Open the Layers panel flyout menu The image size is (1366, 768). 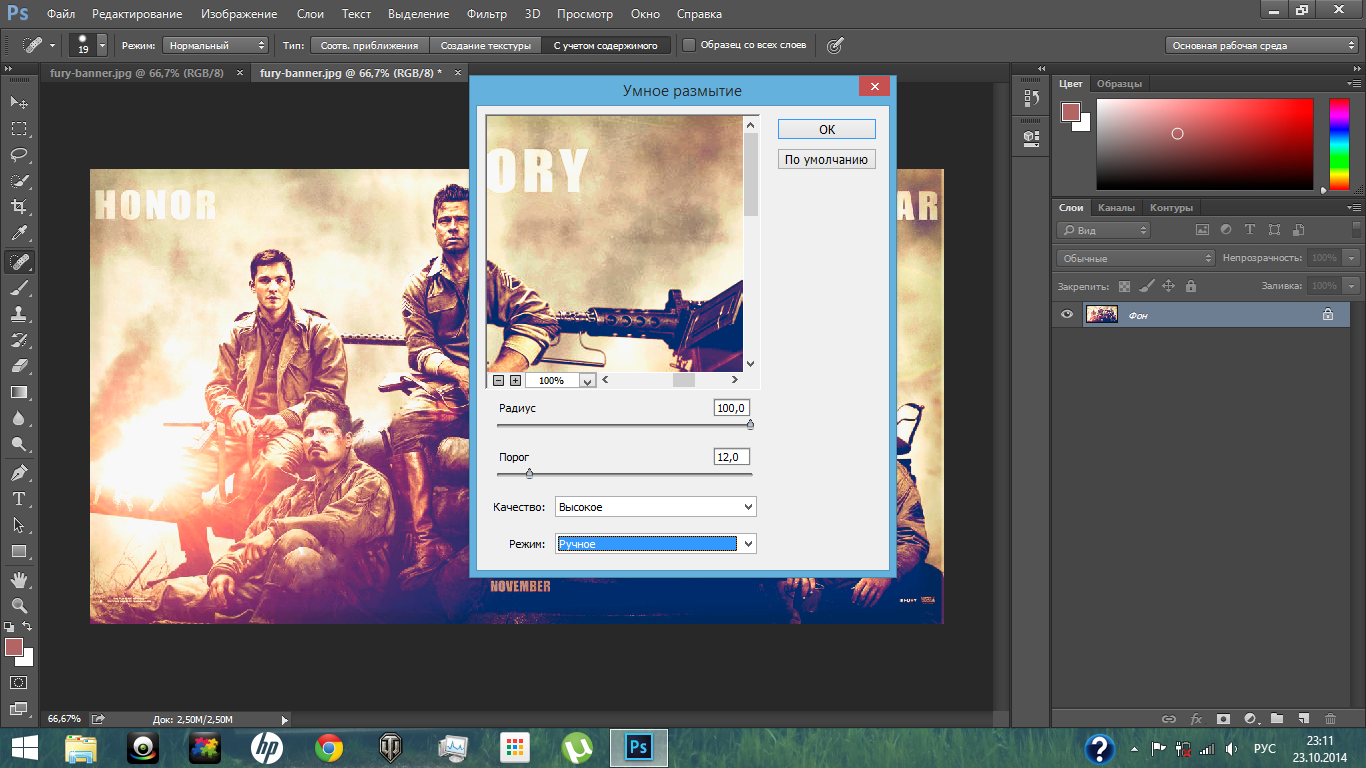[1354, 207]
